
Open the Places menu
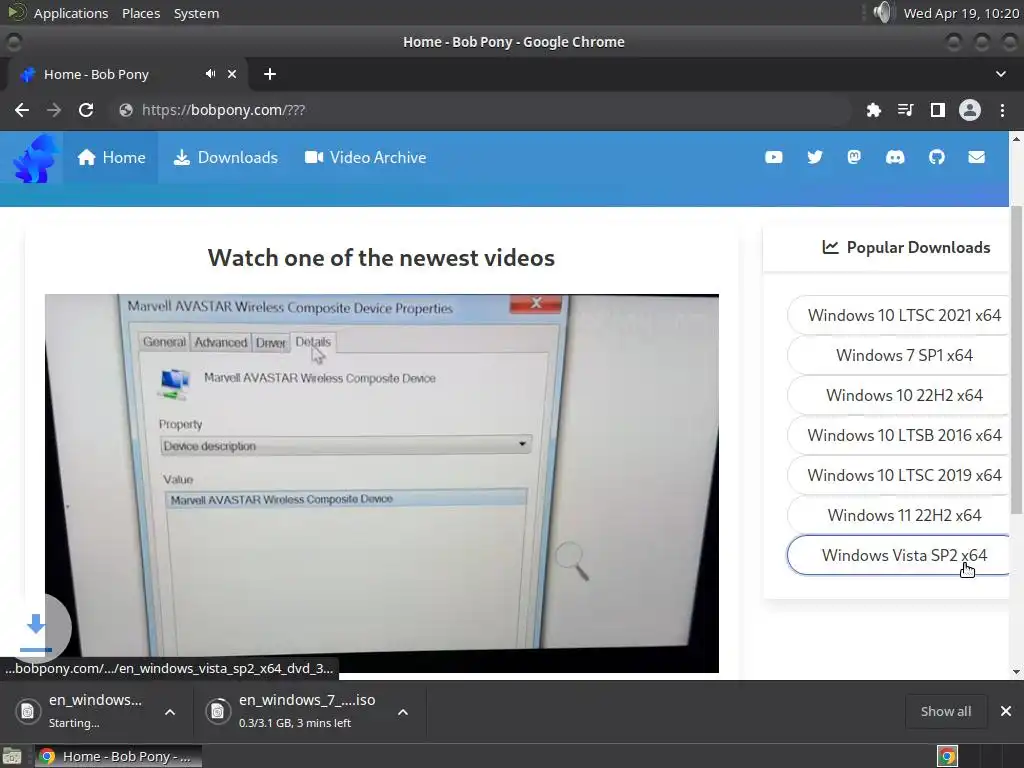(141, 13)
